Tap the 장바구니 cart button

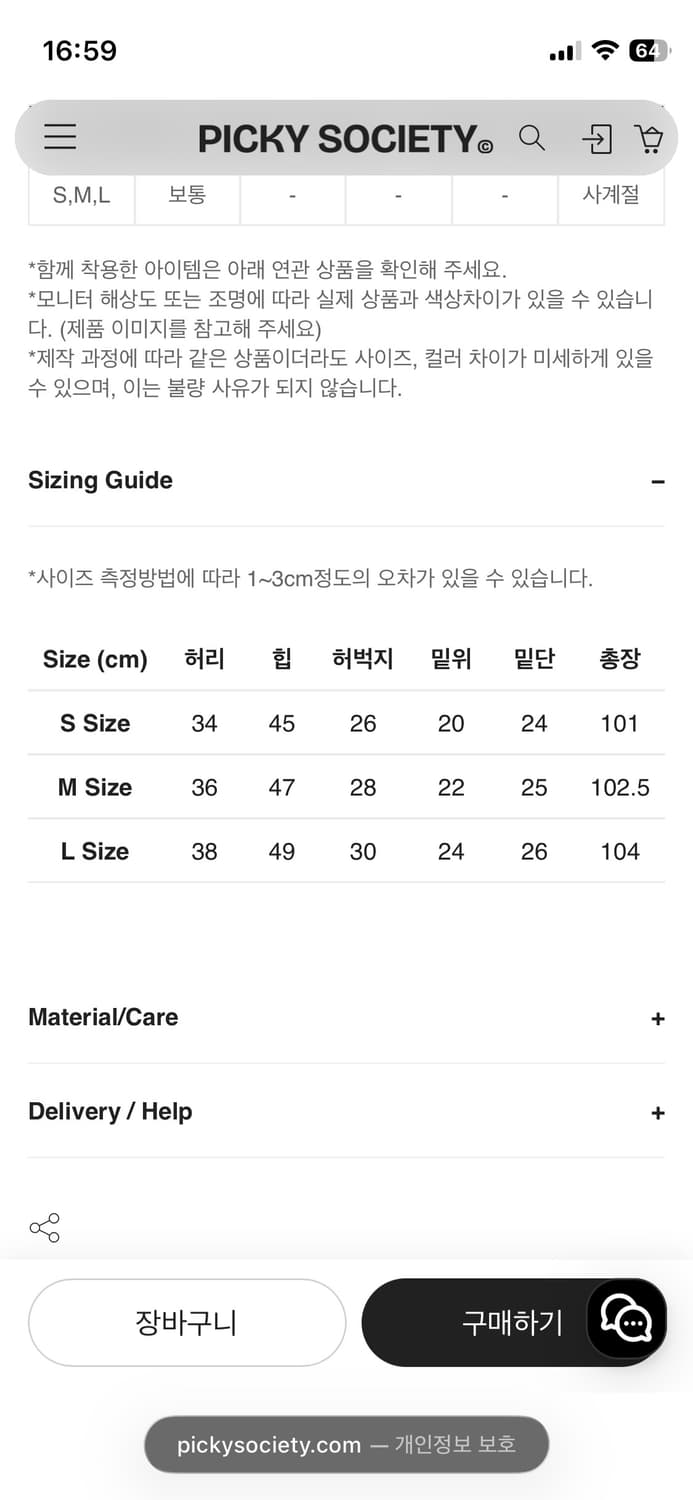186,1321
